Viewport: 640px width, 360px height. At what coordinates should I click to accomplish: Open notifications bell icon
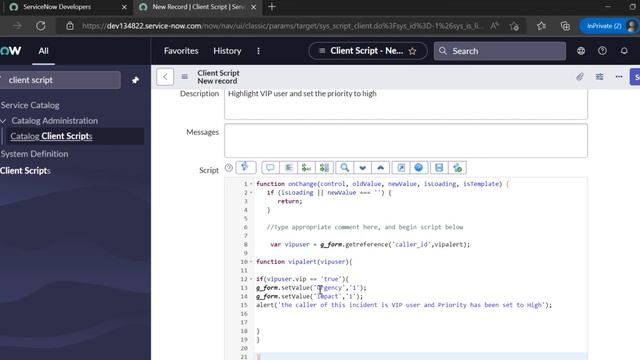[x=624, y=51]
